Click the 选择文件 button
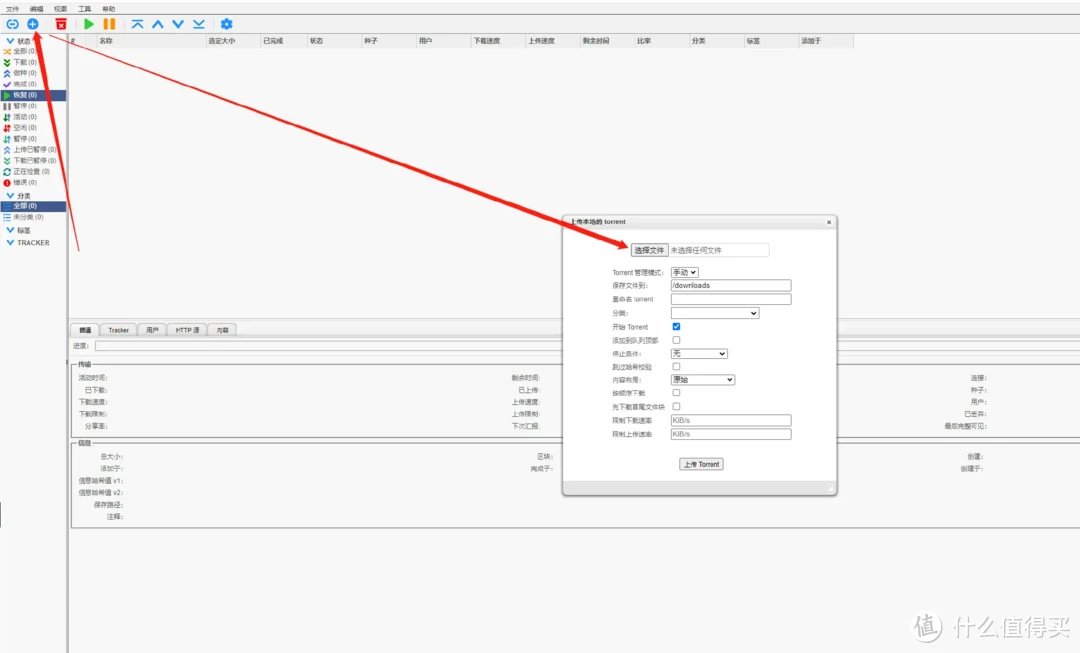The width and height of the screenshot is (1080, 653). [x=649, y=250]
